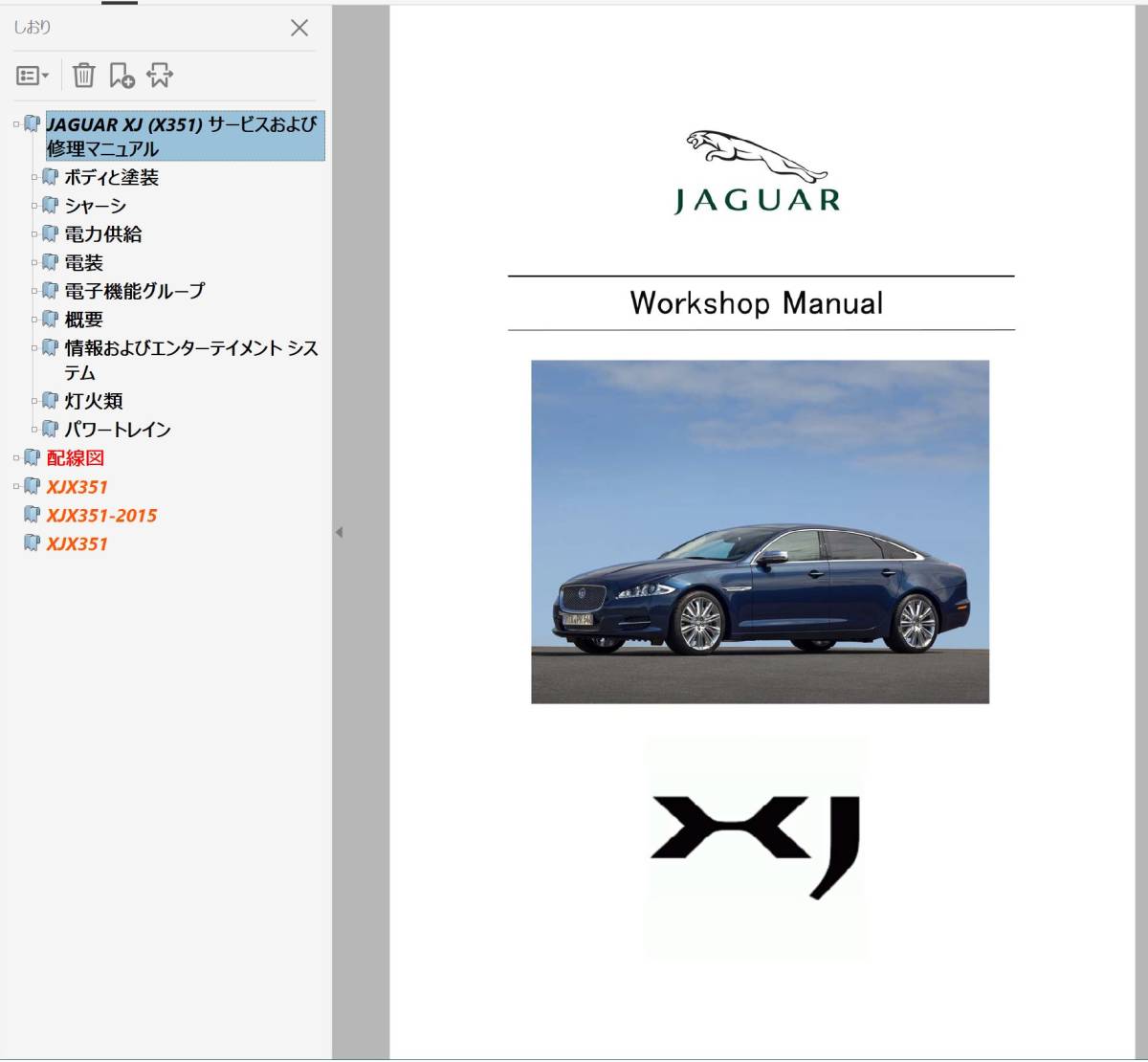Click the bookmark icon beside JAGUAR XJ (X351)
Viewport: 1148px width, 1062px height.
pos(33,123)
